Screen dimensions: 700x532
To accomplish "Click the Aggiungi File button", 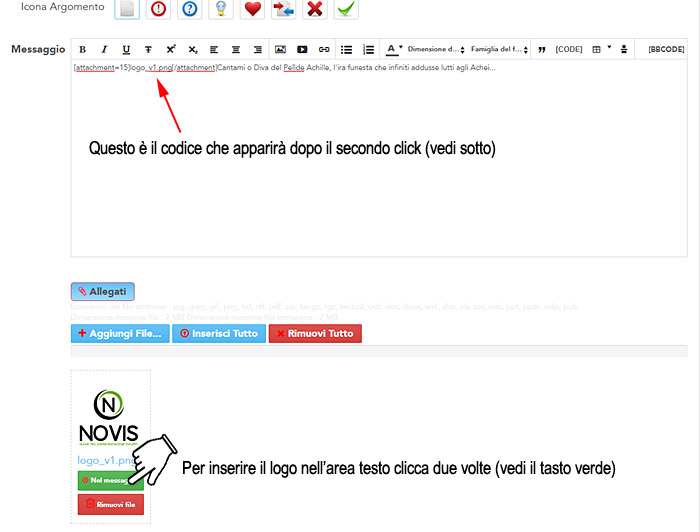I will point(119,333).
